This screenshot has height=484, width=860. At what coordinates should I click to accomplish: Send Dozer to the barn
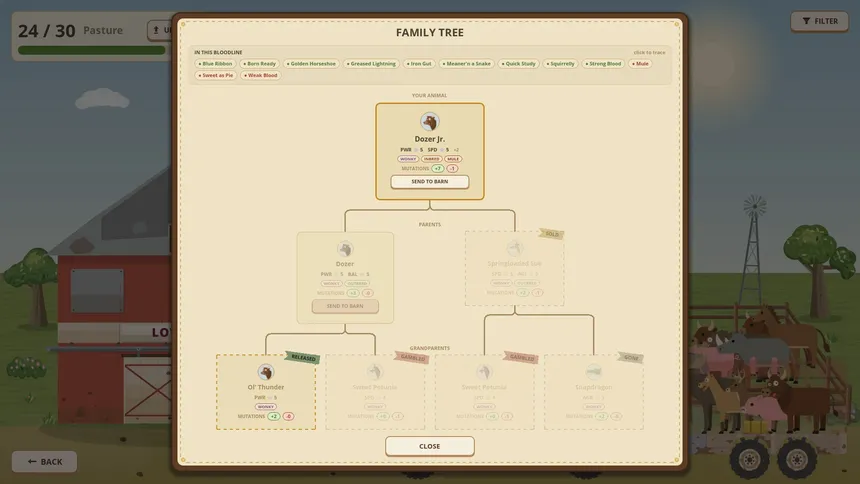pos(345,306)
